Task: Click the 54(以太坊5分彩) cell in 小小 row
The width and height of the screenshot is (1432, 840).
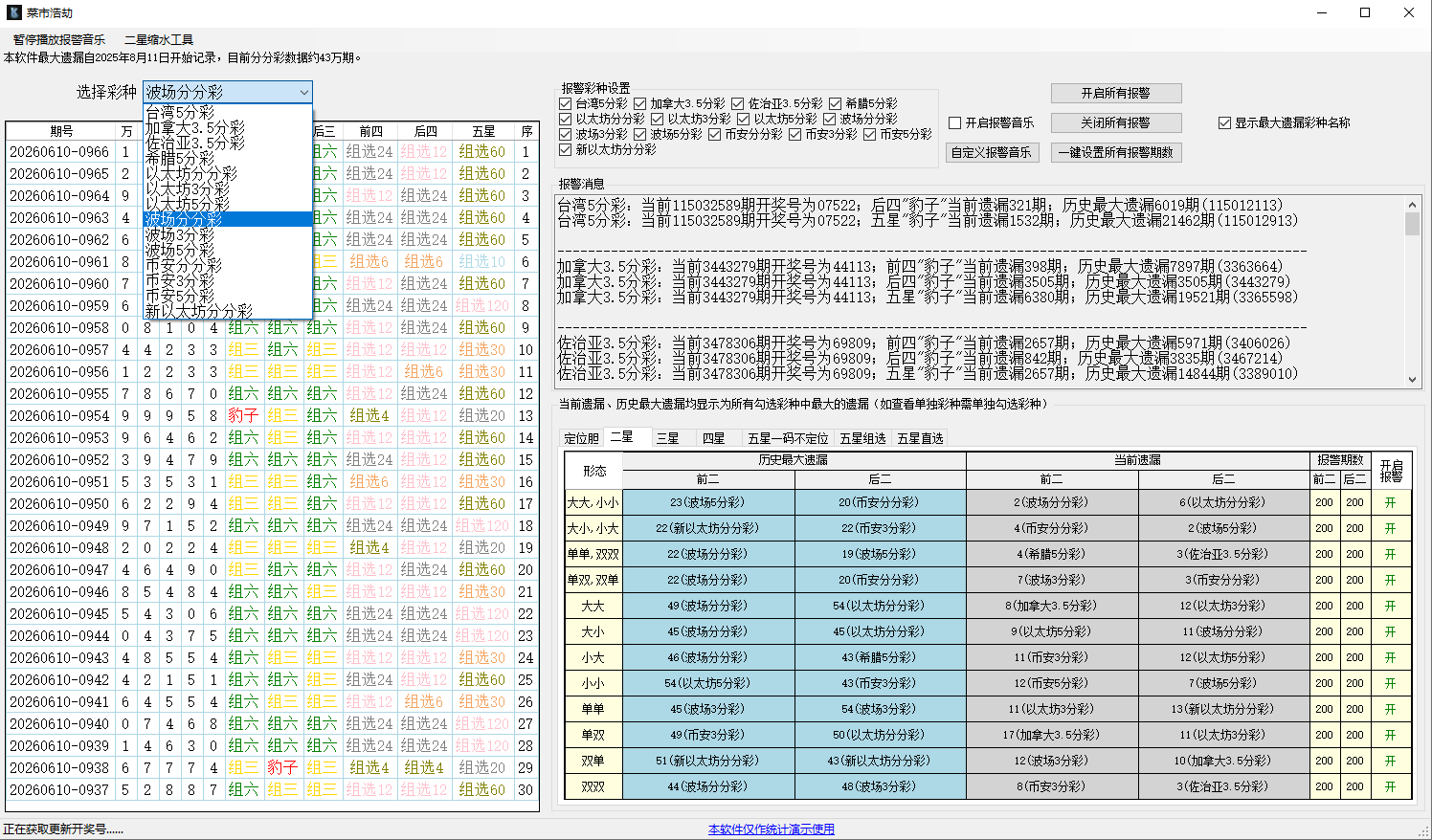Action: tap(708, 683)
